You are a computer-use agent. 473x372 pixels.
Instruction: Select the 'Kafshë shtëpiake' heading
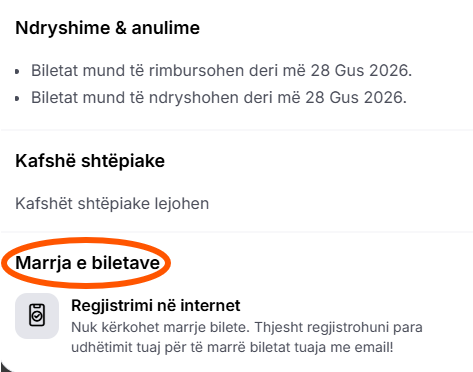pyautogui.click(x=90, y=161)
